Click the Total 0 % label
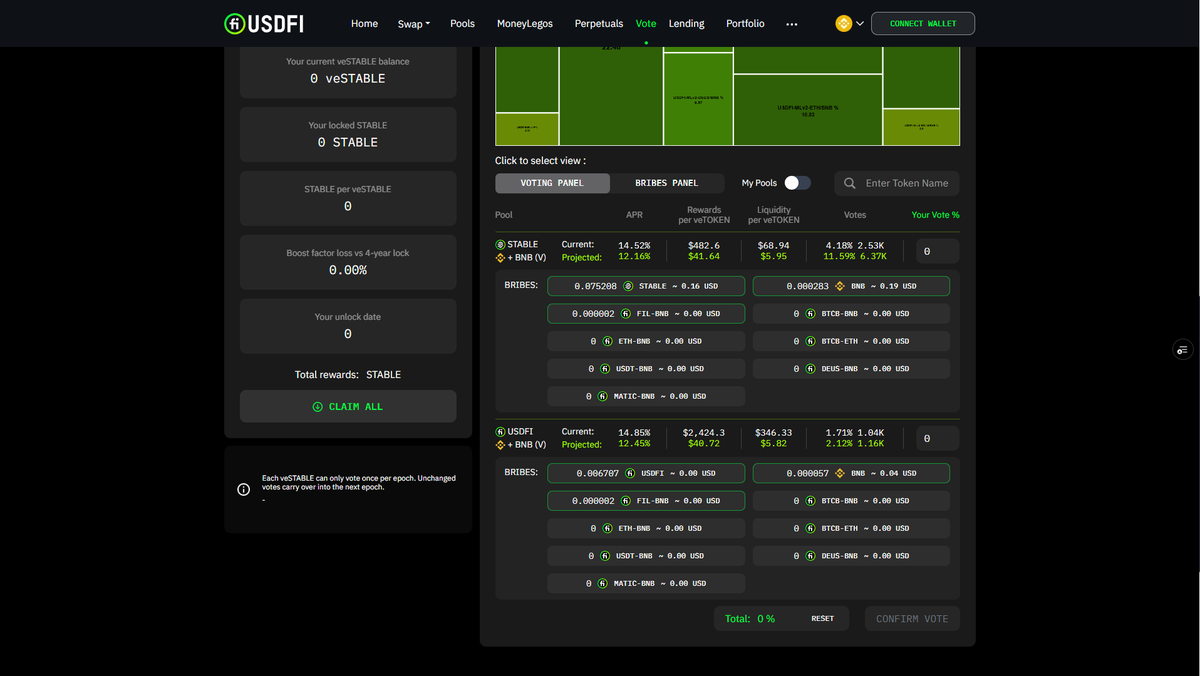 [x=750, y=619]
